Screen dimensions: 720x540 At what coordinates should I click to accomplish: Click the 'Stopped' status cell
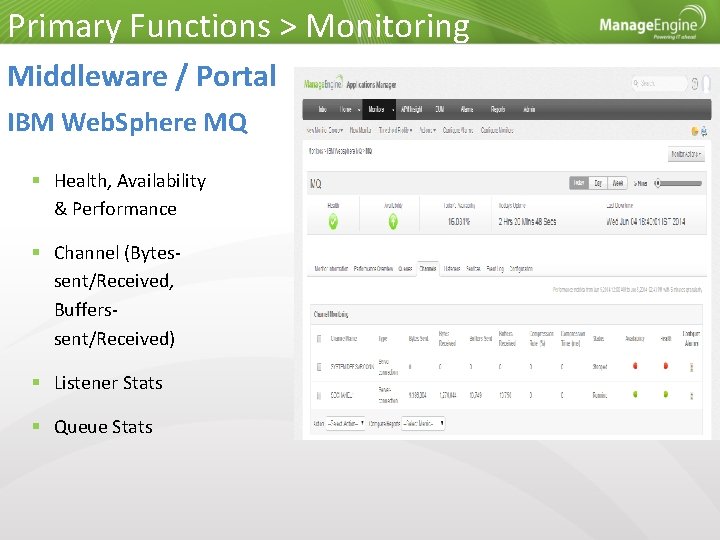coord(600,367)
